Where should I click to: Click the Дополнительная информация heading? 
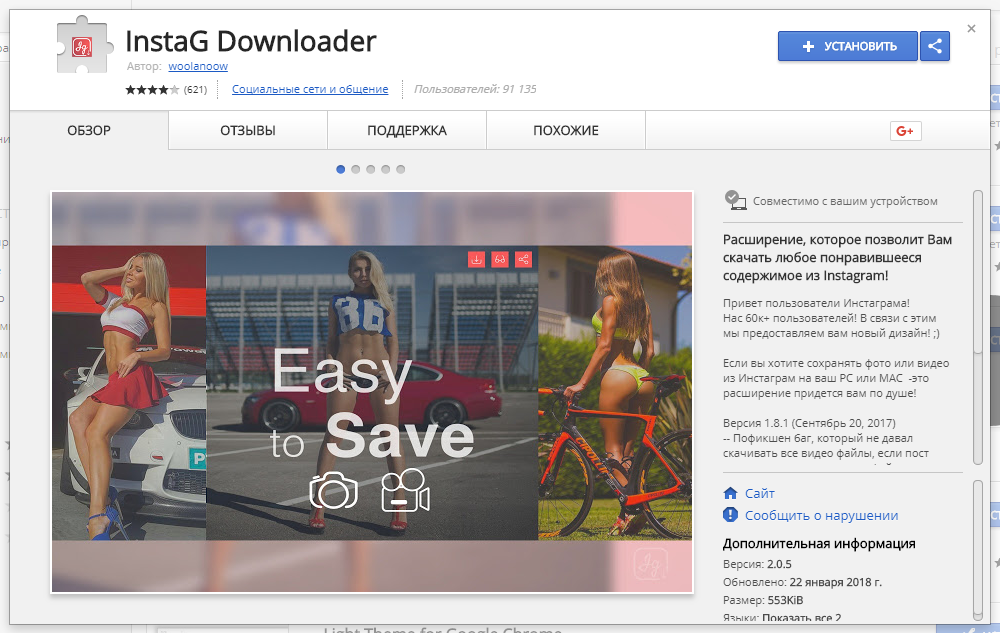819,544
